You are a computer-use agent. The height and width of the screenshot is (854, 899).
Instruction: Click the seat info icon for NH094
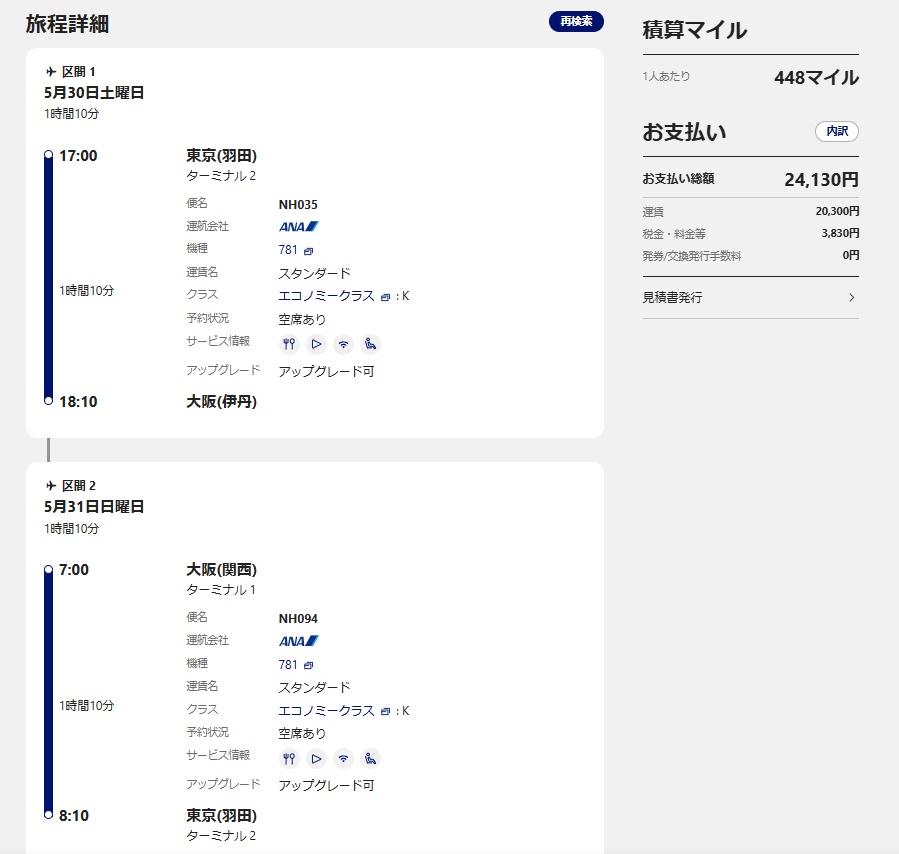tap(370, 758)
